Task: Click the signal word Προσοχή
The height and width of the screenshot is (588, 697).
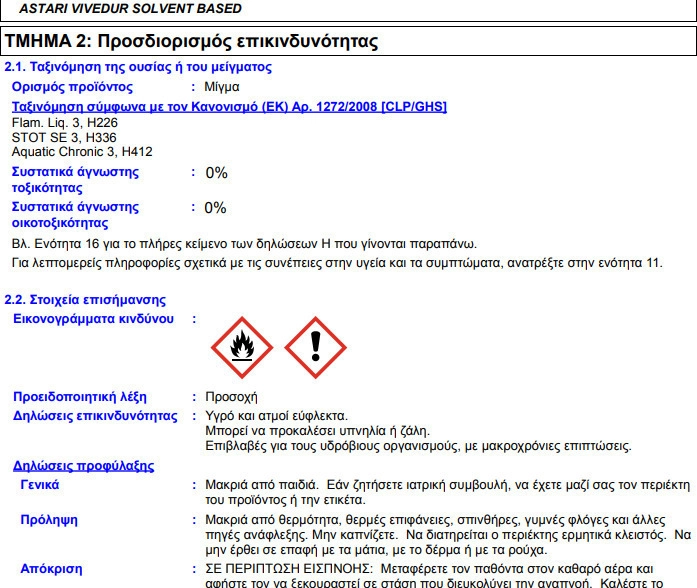Action: [231, 396]
